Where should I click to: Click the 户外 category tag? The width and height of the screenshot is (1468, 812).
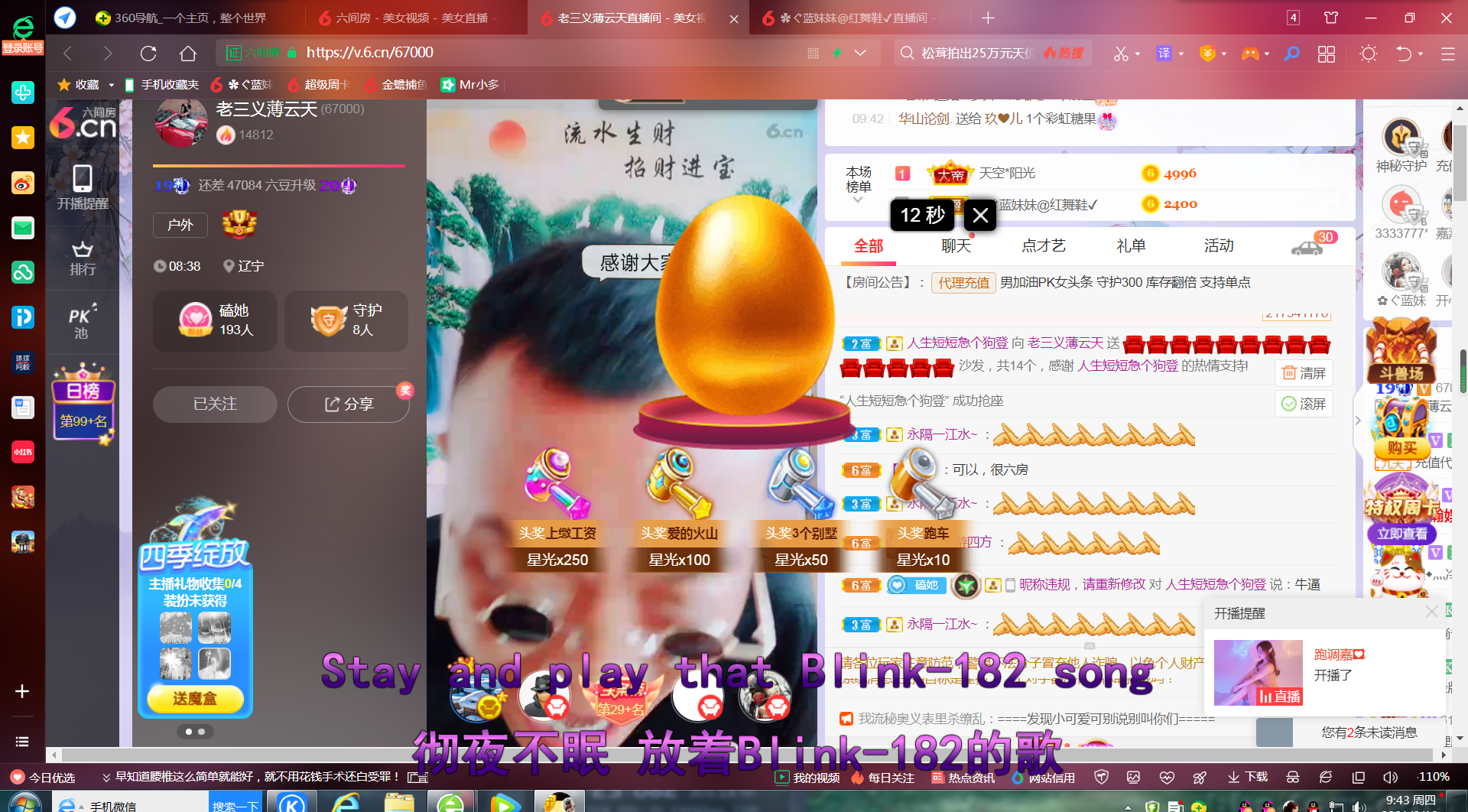(180, 225)
